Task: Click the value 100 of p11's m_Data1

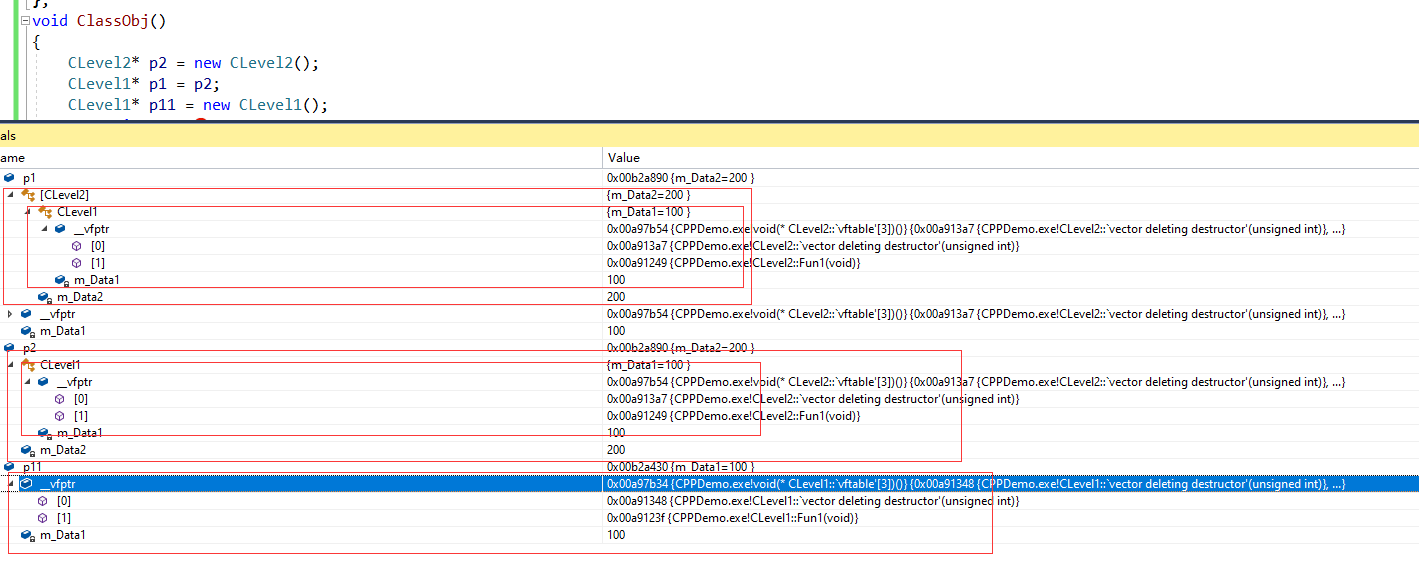Action: pyautogui.click(x=616, y=535)
